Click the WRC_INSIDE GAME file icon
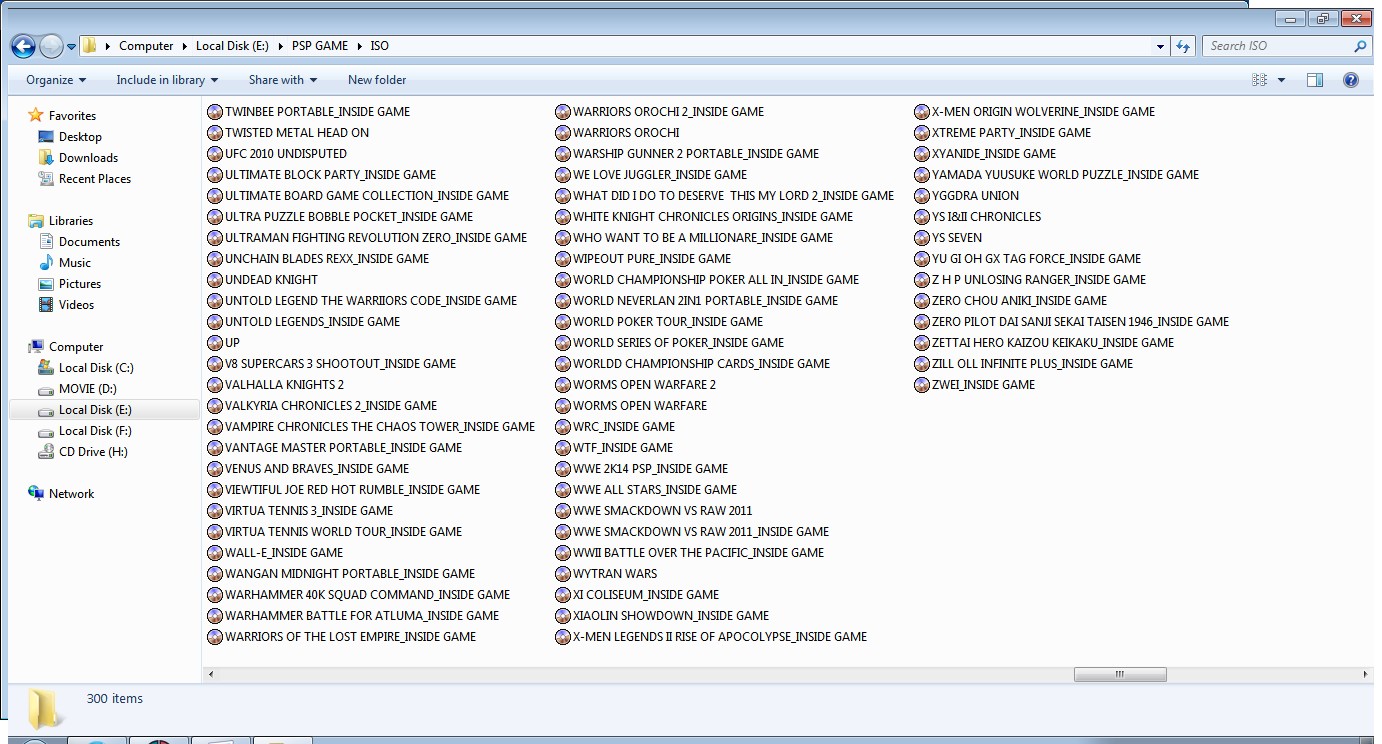 (563, 427)
